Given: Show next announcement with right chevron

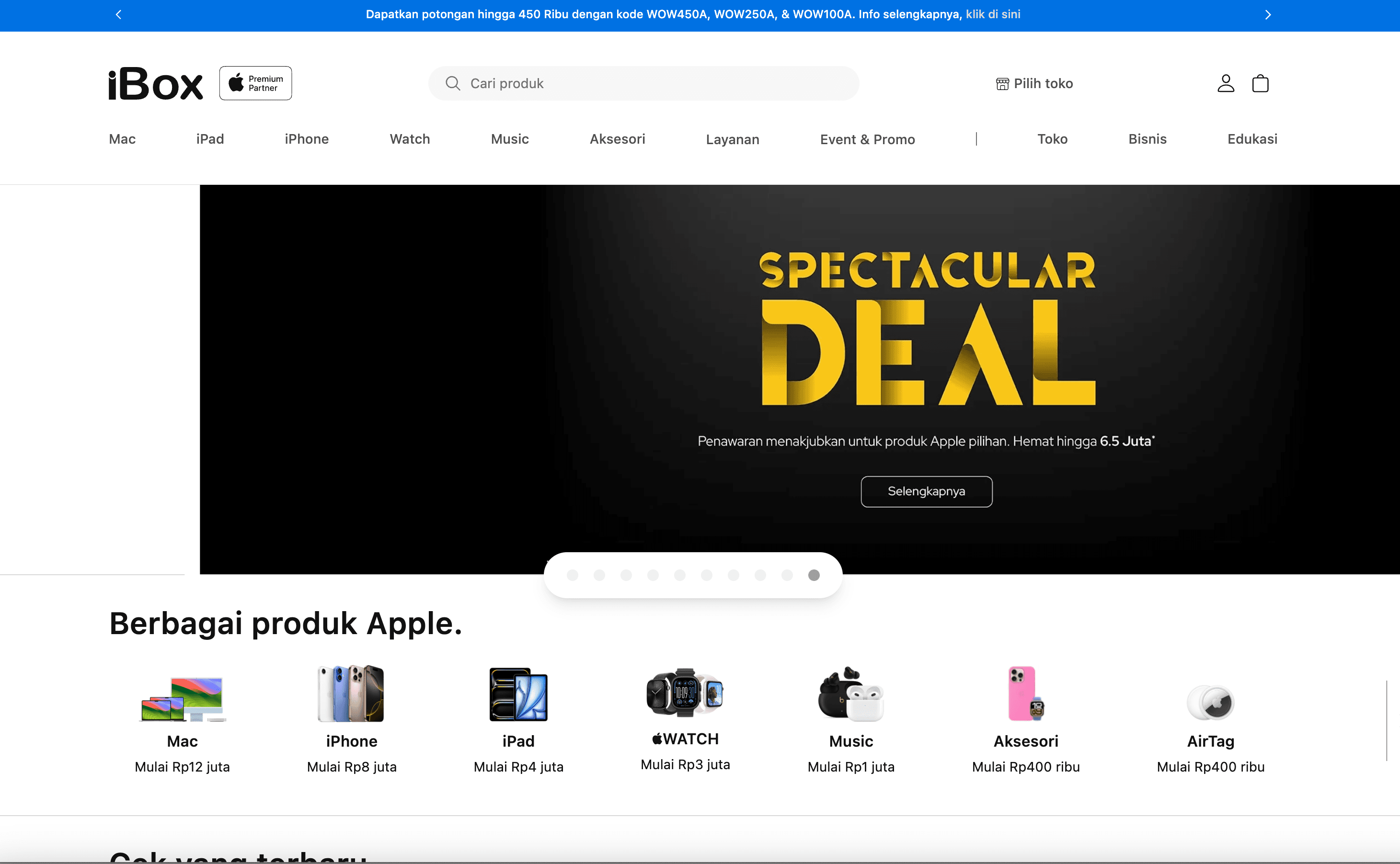Looking at the screenshot, I should [1268, 15].
